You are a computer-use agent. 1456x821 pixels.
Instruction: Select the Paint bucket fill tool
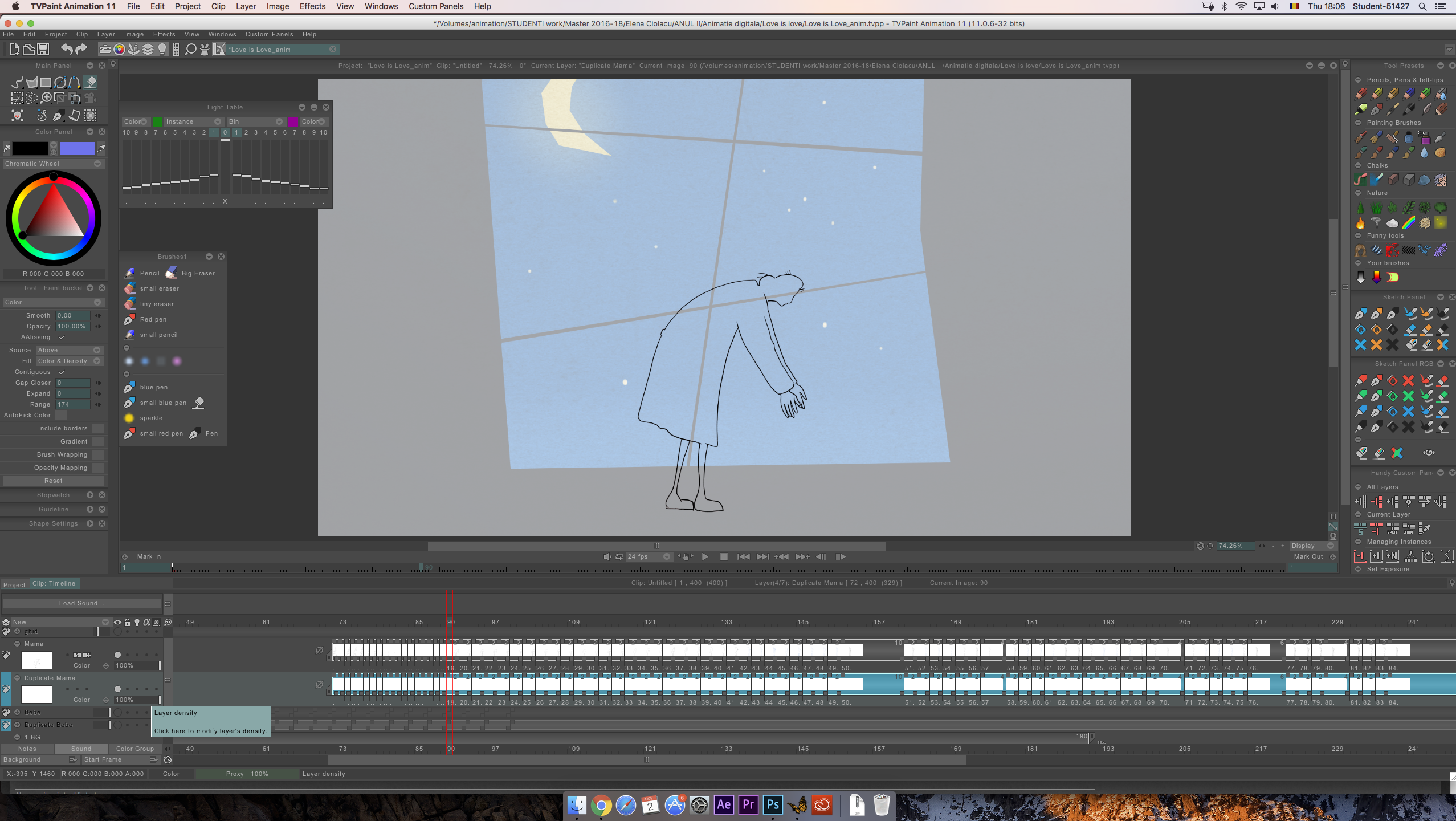click(91, 82)
